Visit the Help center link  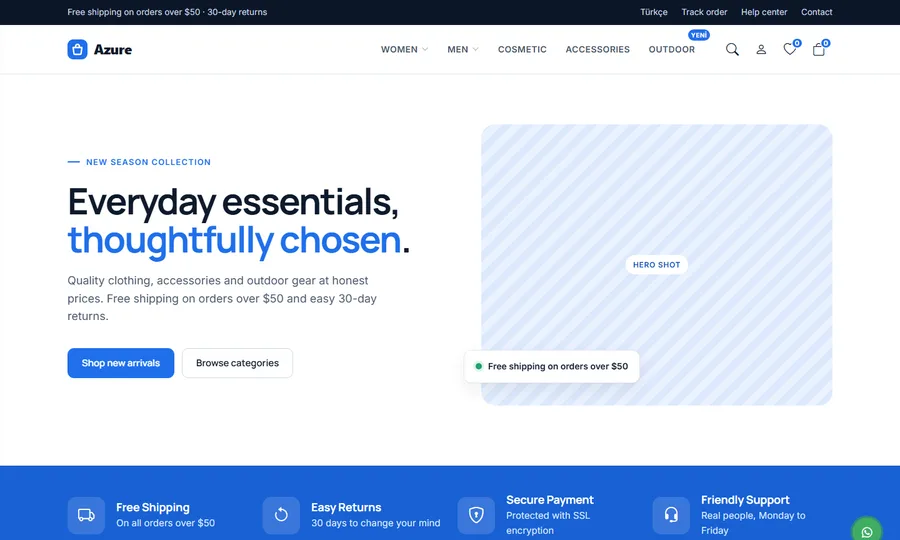pos(764,12)
